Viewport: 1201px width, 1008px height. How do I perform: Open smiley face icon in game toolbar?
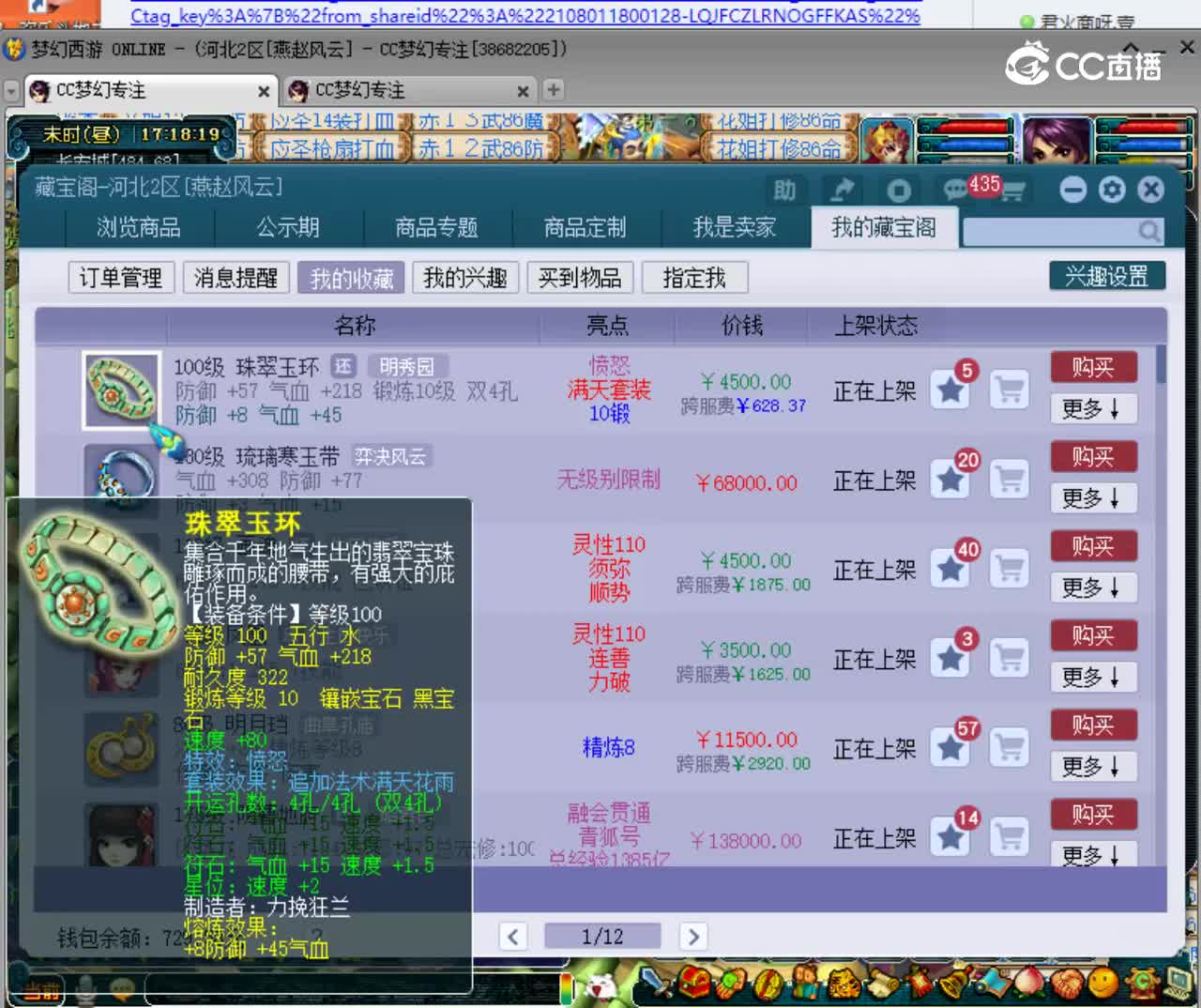(1103, 984)
